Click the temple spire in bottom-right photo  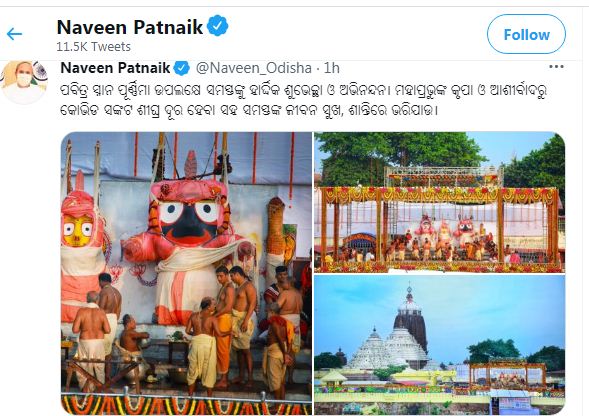pyautogui.click(x=410, y=318)
